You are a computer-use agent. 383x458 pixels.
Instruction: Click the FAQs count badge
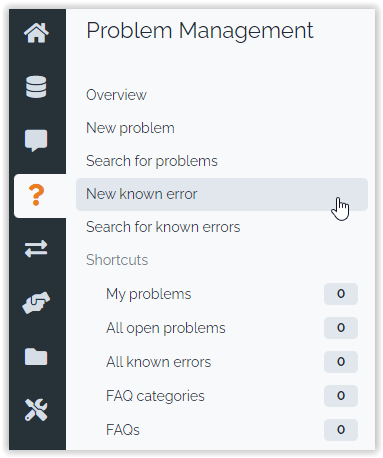click(x=341, y=430)
